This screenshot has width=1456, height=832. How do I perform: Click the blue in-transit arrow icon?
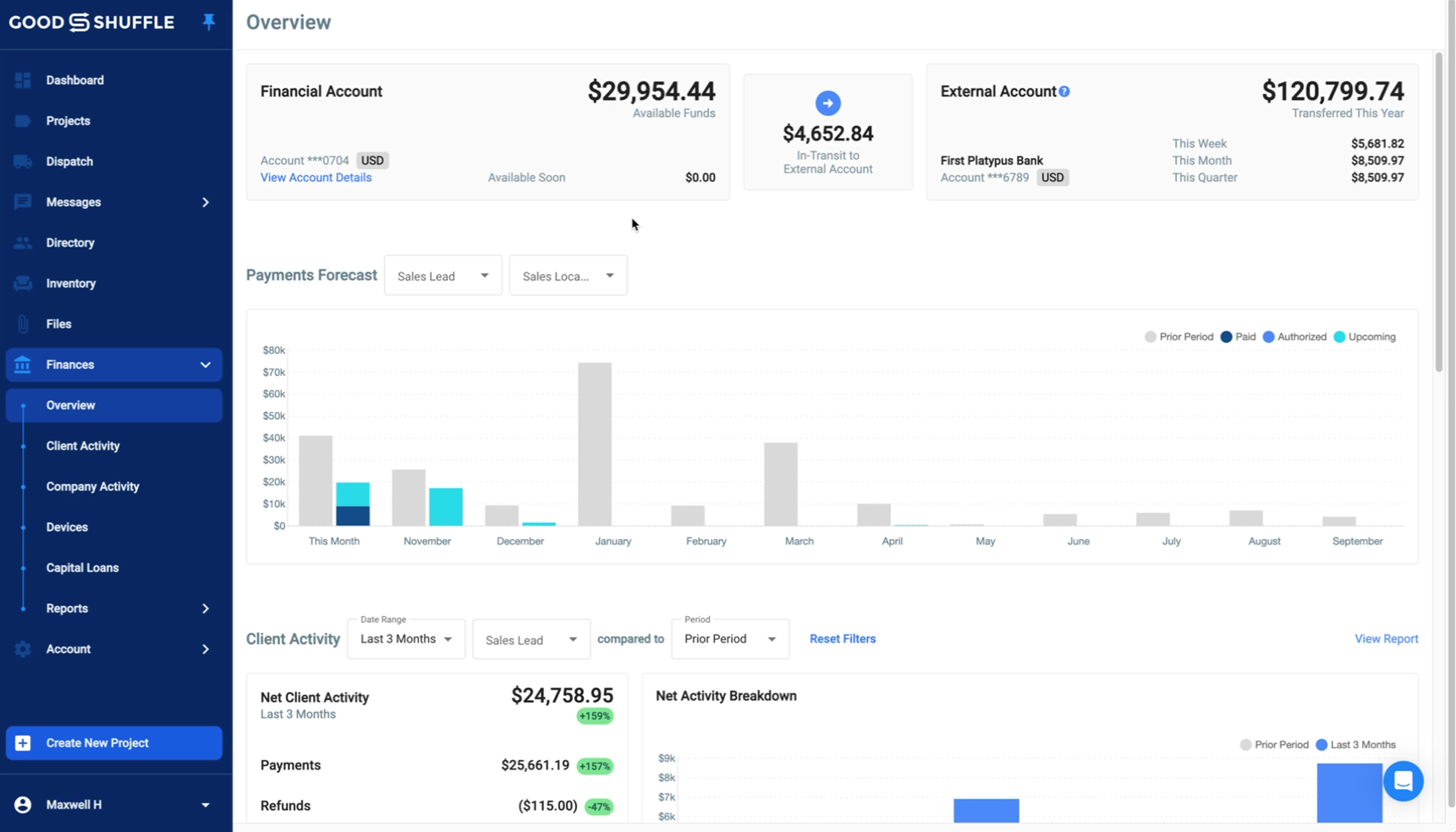(827, 103)
